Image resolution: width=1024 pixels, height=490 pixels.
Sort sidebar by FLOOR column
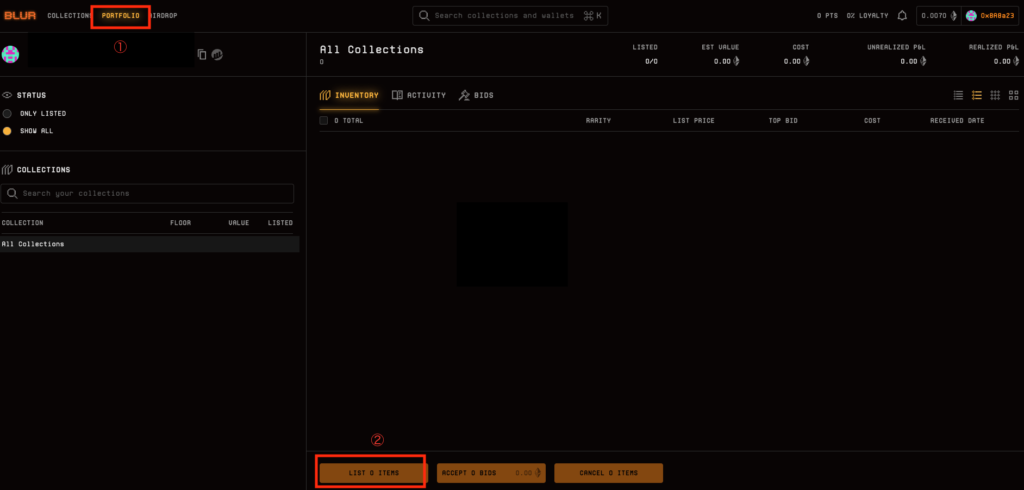180,223
